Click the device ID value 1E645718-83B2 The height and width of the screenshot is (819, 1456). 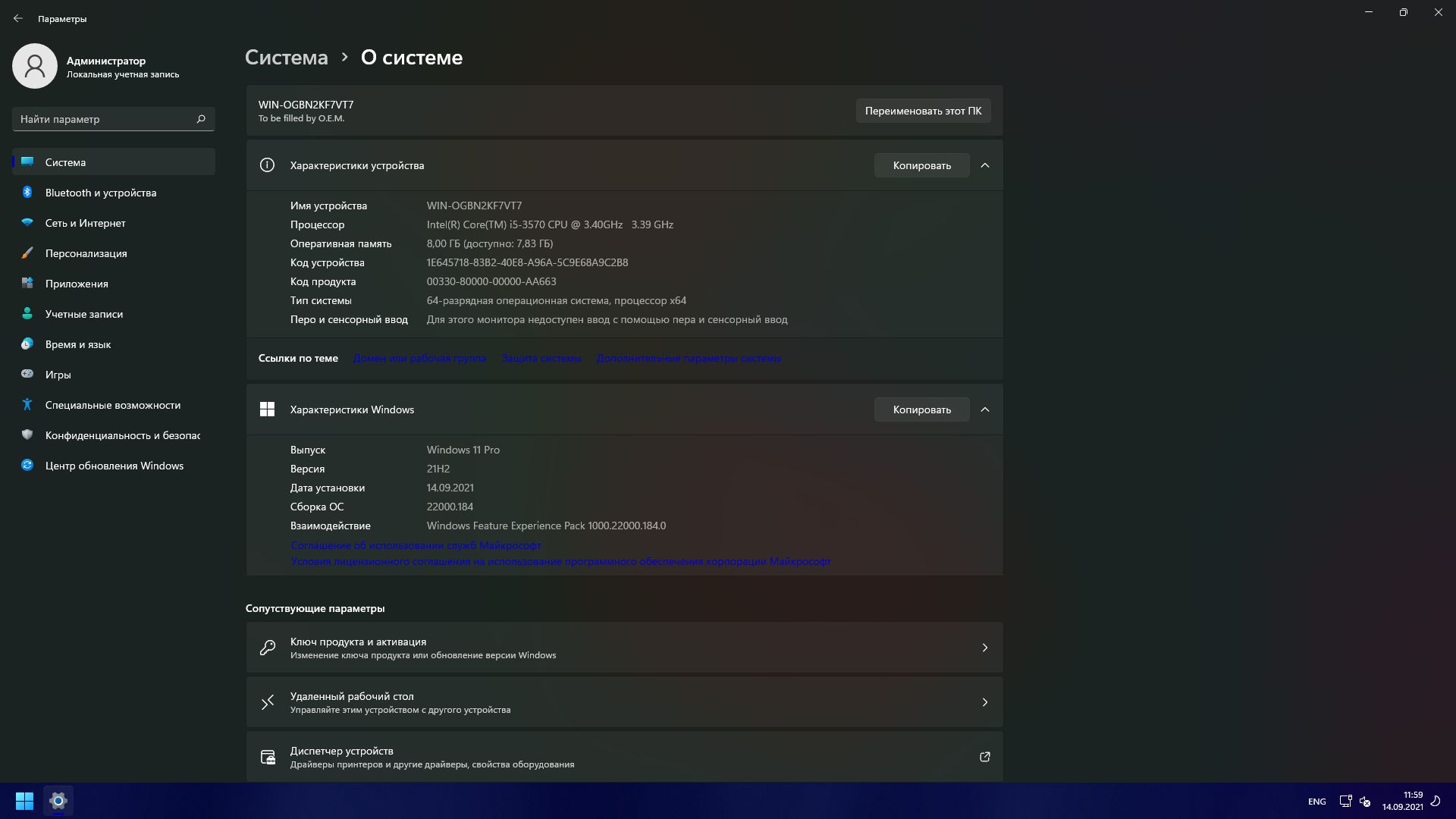[x=527, y=262]
